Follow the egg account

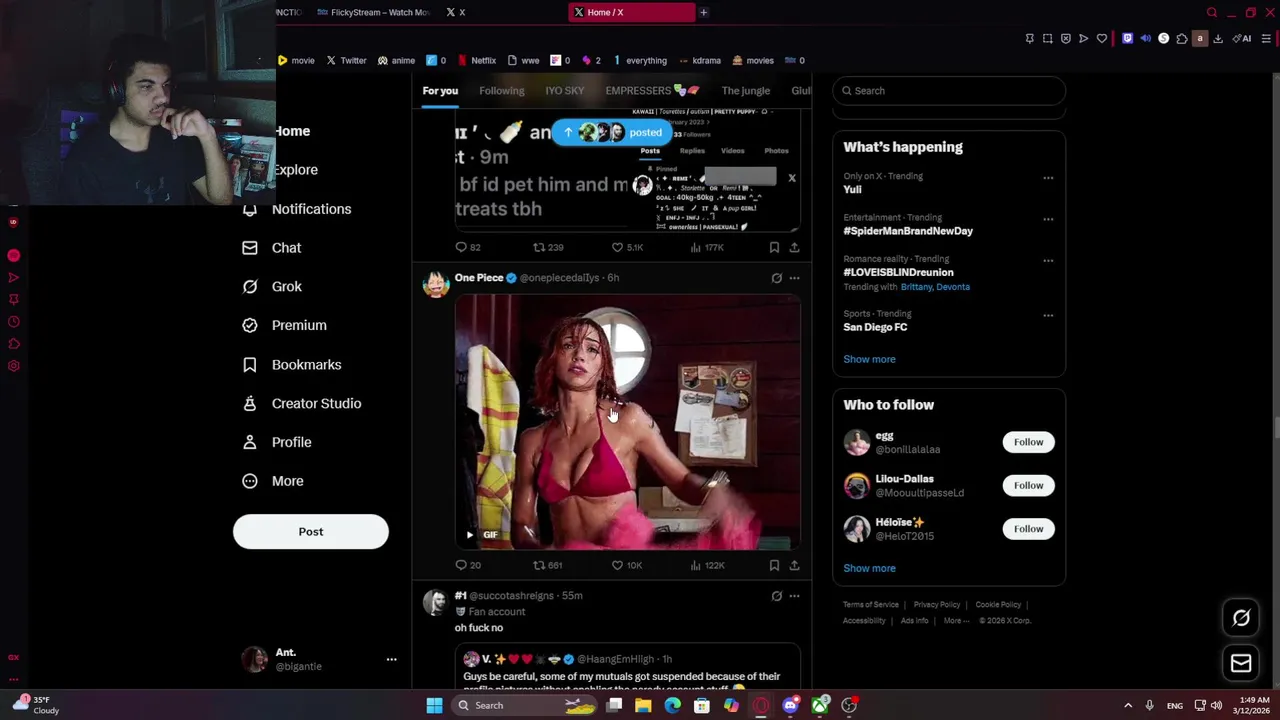(1028, 442)
